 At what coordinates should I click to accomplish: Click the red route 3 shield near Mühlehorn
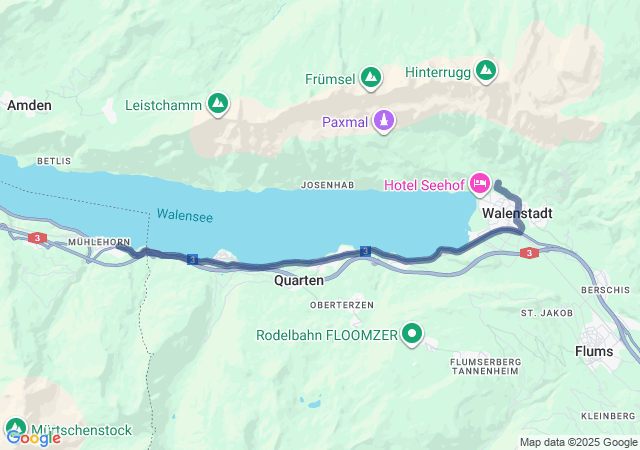point(38,238)
